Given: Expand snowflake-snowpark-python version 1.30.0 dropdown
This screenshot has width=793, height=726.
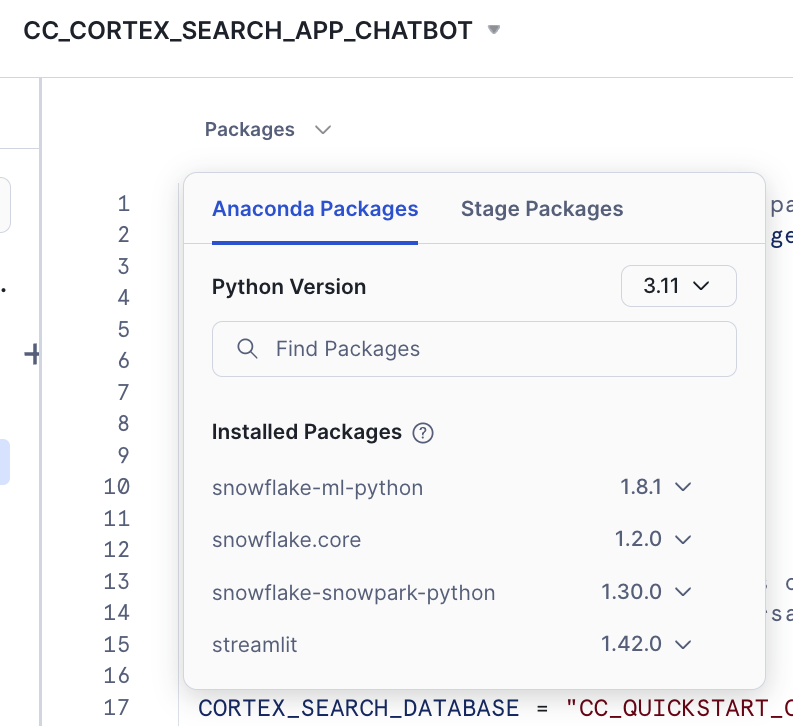Looking at the screenshot, I should (646, 592).
